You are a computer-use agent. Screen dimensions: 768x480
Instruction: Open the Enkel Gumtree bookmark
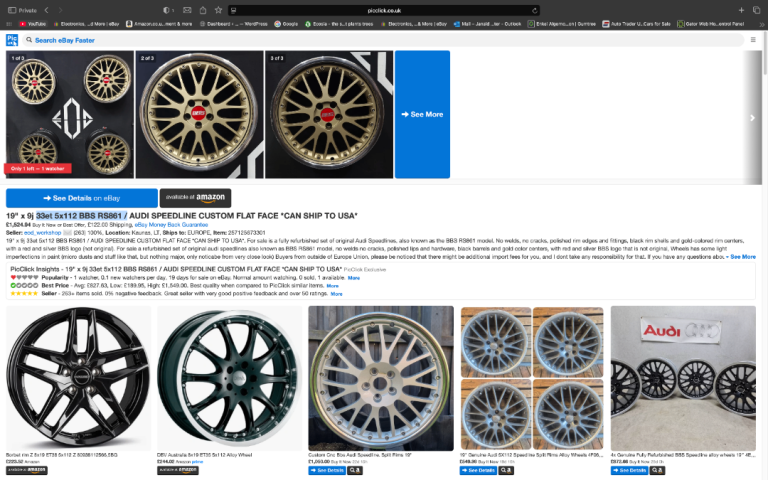562,24
